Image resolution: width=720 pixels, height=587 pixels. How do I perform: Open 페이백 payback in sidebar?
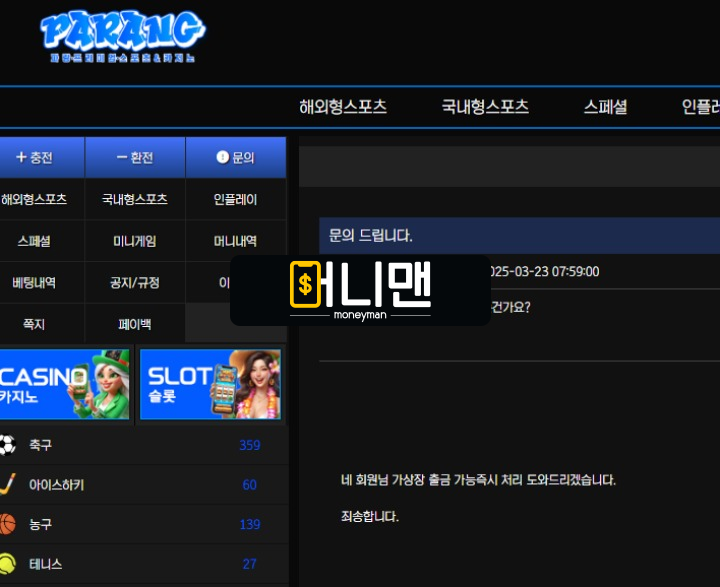click(134, 325)
